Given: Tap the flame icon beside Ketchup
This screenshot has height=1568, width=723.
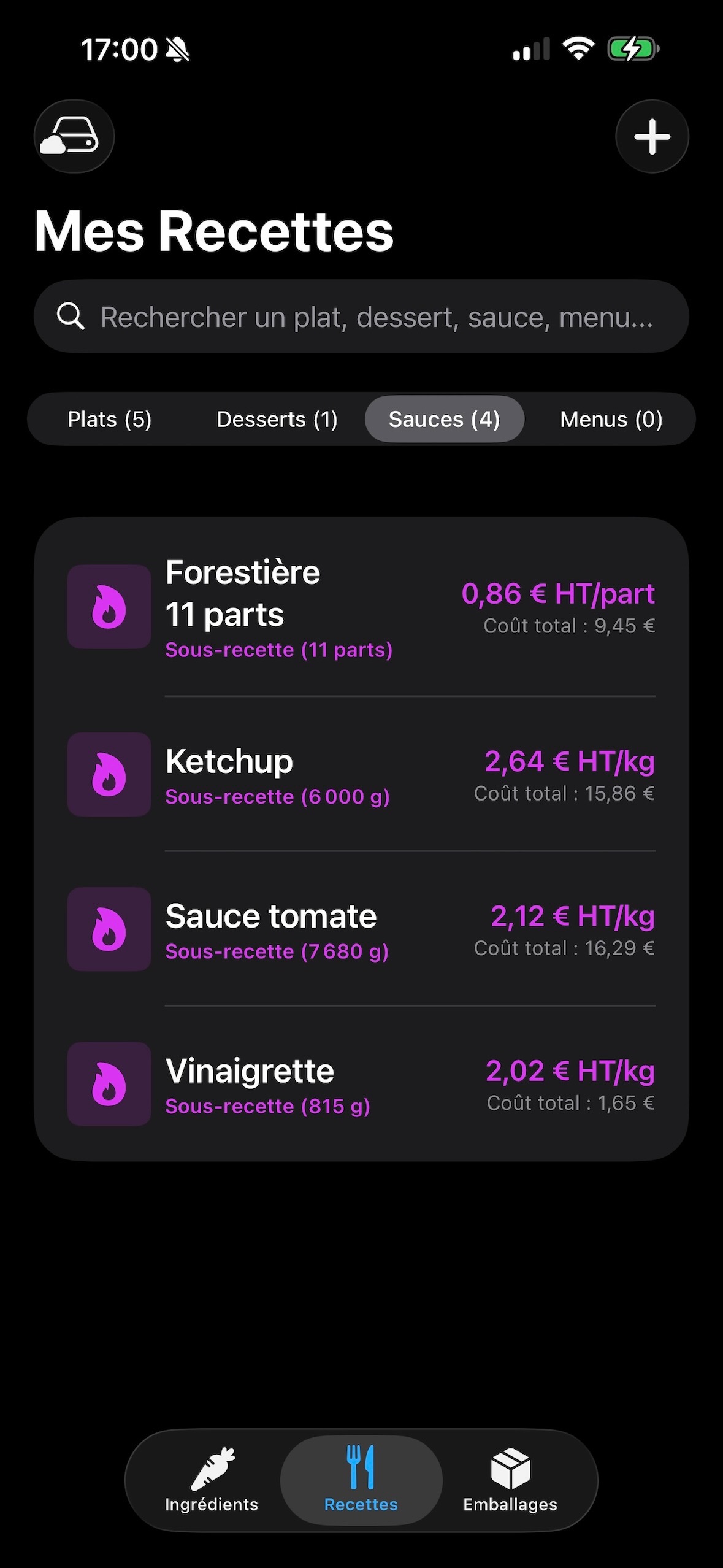Looking at the screenshot, I should point(109,774).
